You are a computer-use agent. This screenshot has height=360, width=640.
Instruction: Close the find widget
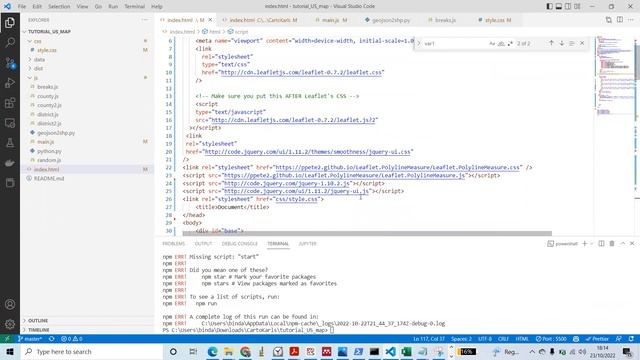tap(582, 43)
